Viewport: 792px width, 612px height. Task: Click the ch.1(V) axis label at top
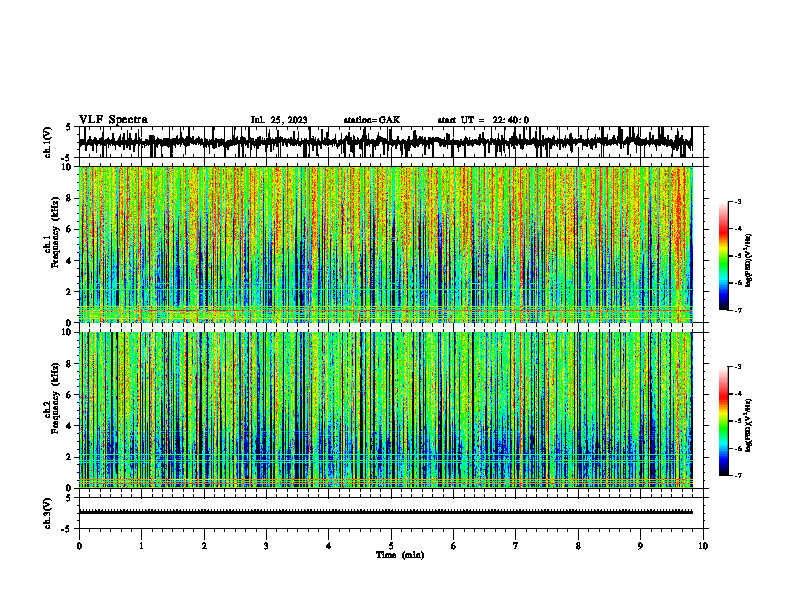coord(48,142)
